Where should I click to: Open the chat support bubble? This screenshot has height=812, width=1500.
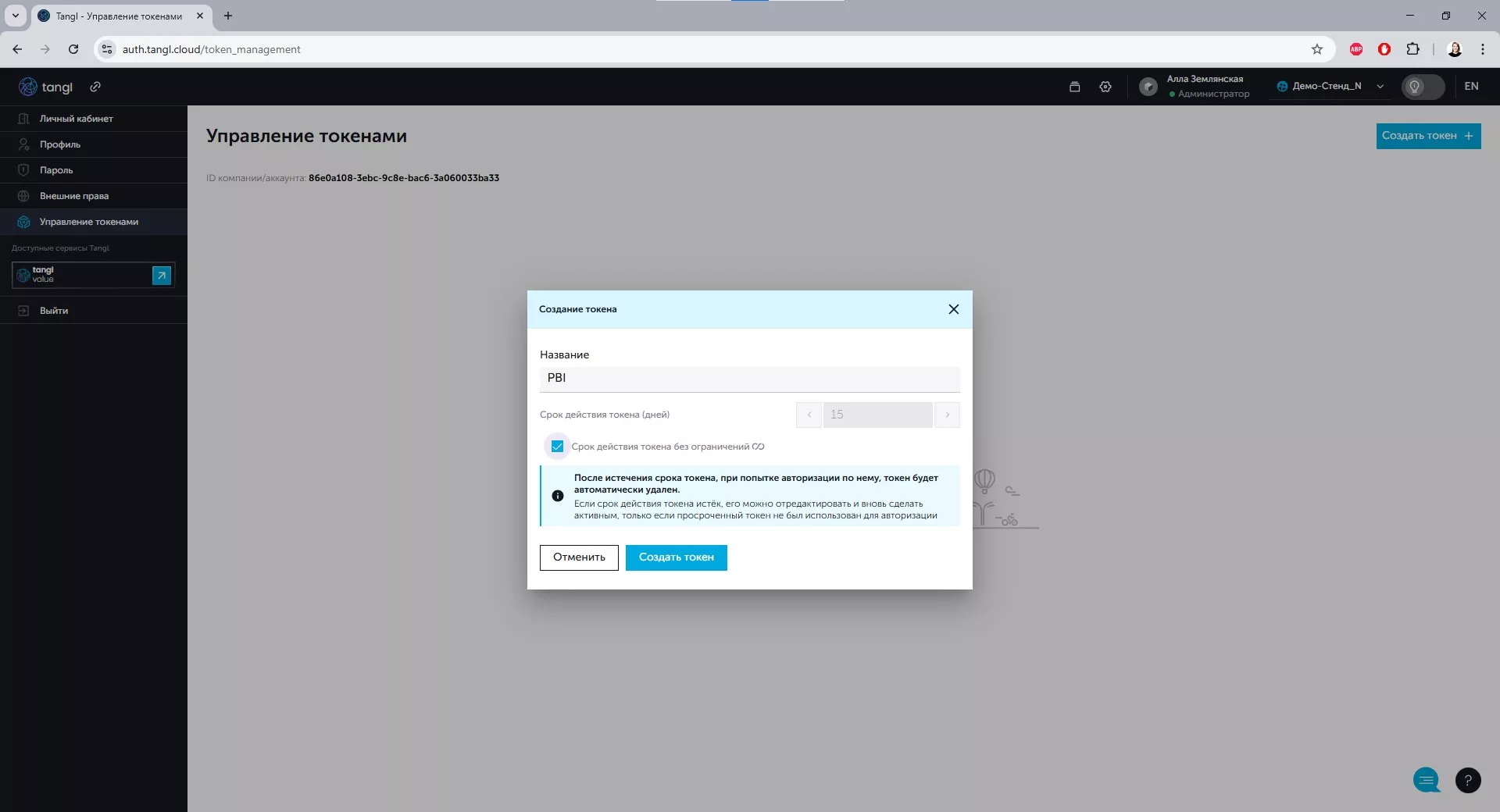[1426, 779]
